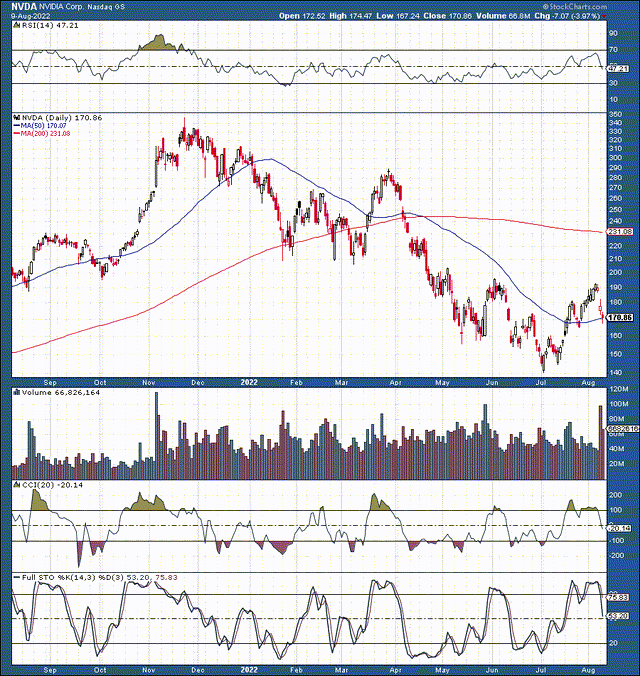Click the CCI value tag -20.14
This screenshot has width=640, height=676.
pyautogui.click(x=620, y=528)
